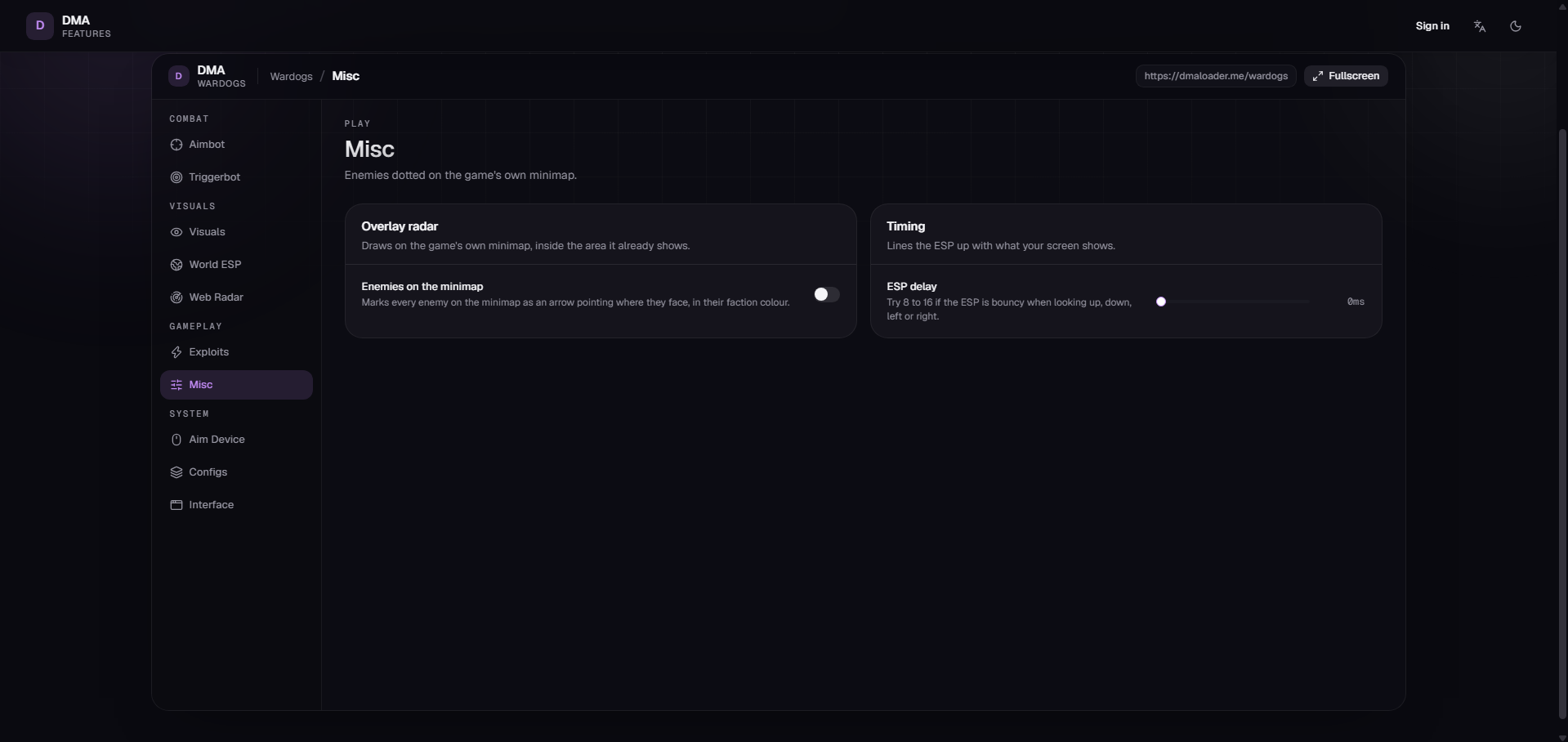Screen dimensions: 1568x742
Task: Adjust the ESP delay slider handle
Action: tap(1161, 302)
